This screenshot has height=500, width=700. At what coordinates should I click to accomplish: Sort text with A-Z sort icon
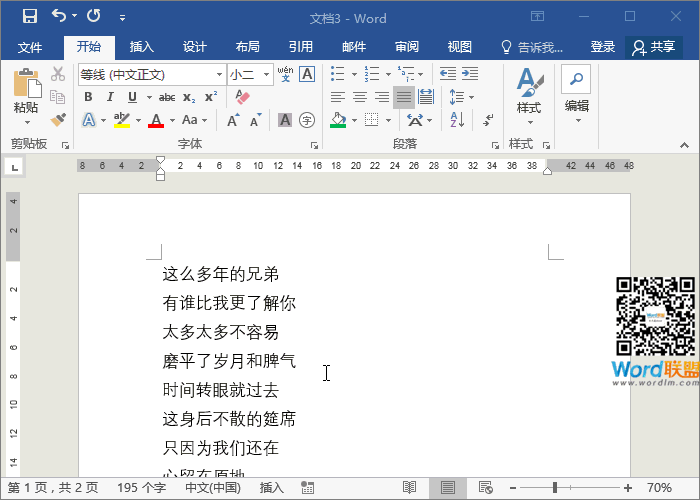pos(457,120)
